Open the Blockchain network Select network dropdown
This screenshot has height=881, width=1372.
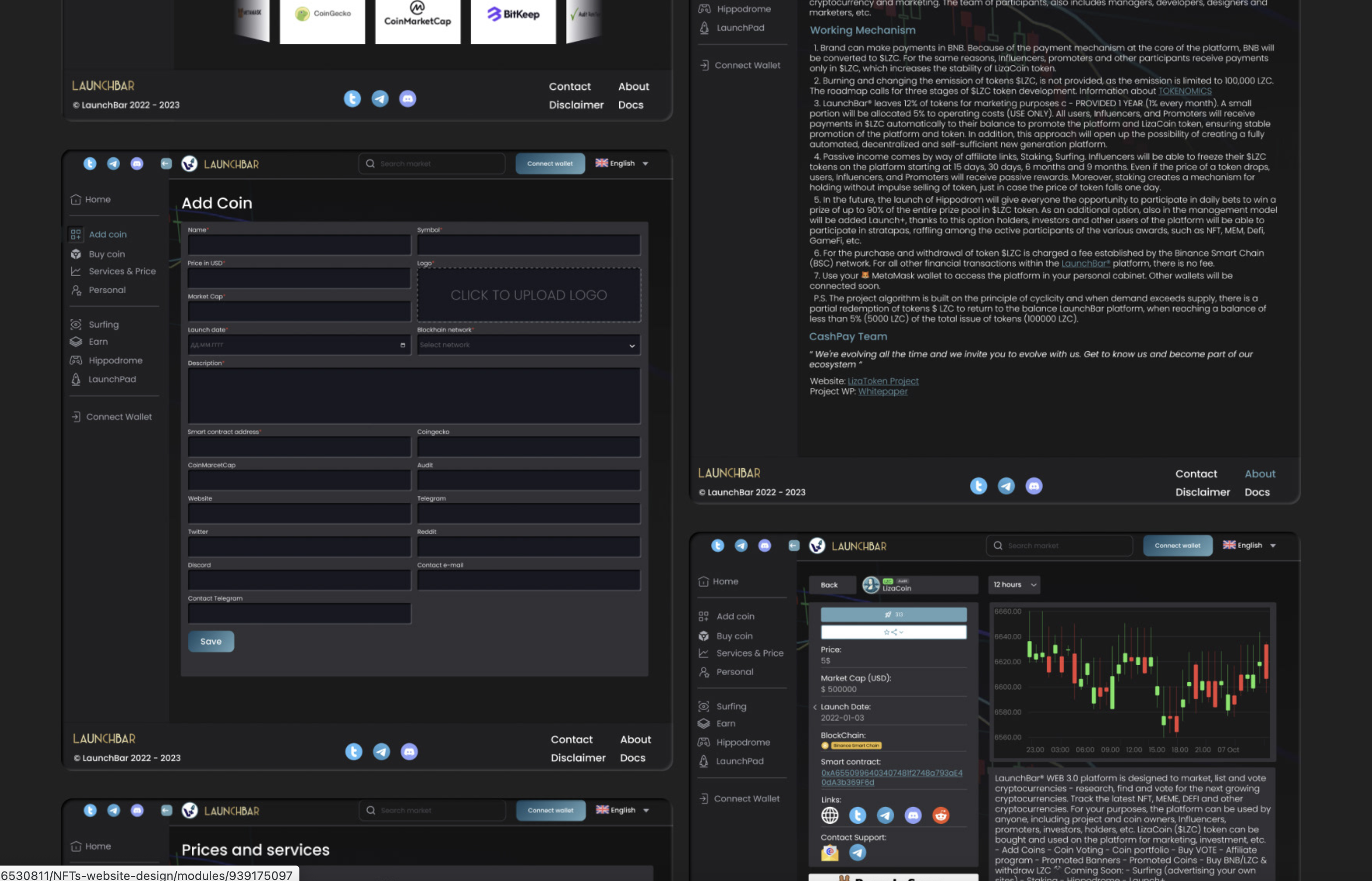tap(529, 345)
